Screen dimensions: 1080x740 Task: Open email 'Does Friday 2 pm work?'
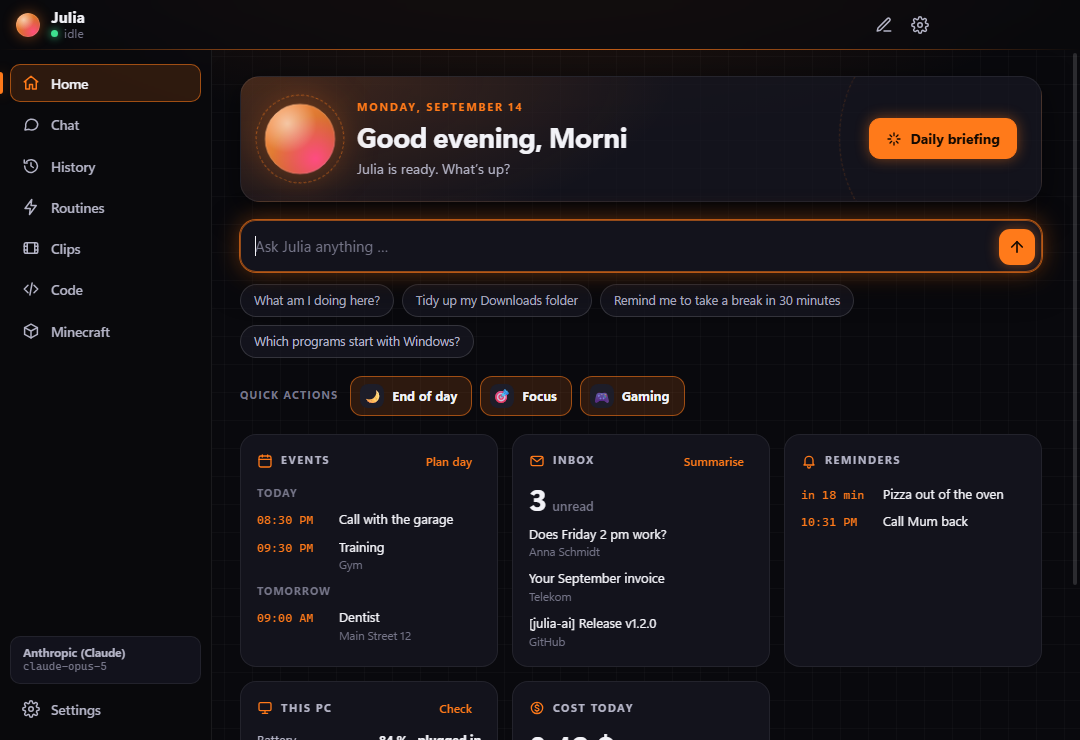point(641,542)
